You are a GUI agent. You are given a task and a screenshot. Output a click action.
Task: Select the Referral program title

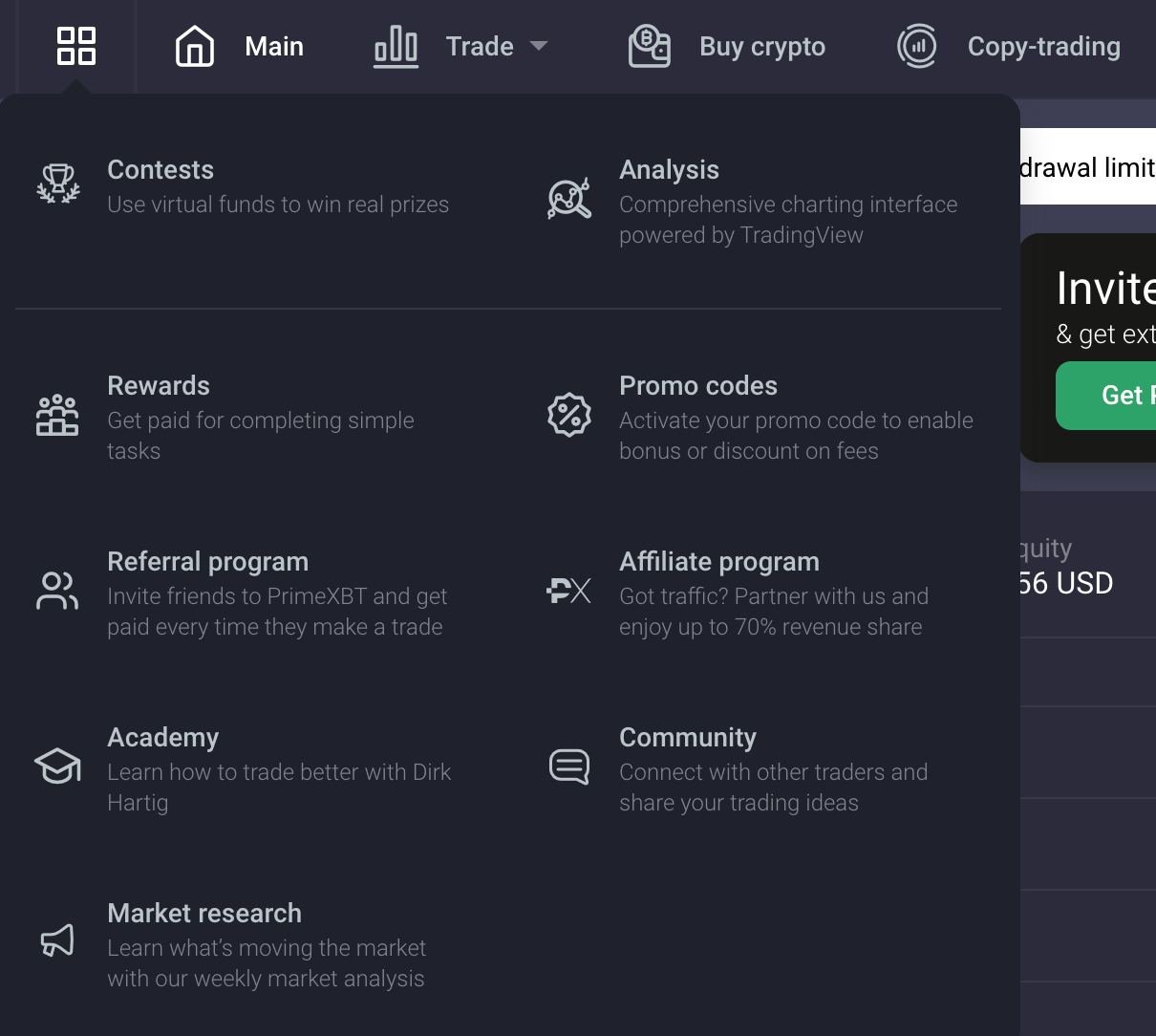(x=207, y=562)
